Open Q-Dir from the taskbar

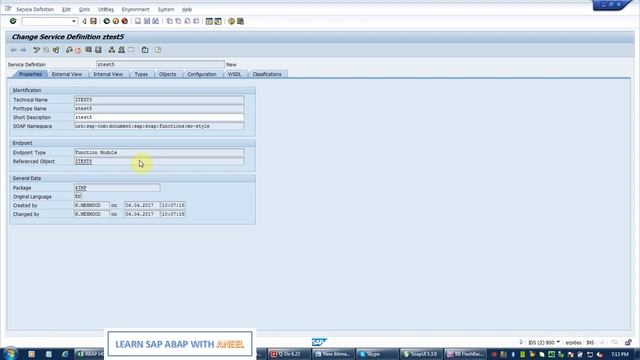[x=289, y=354]
